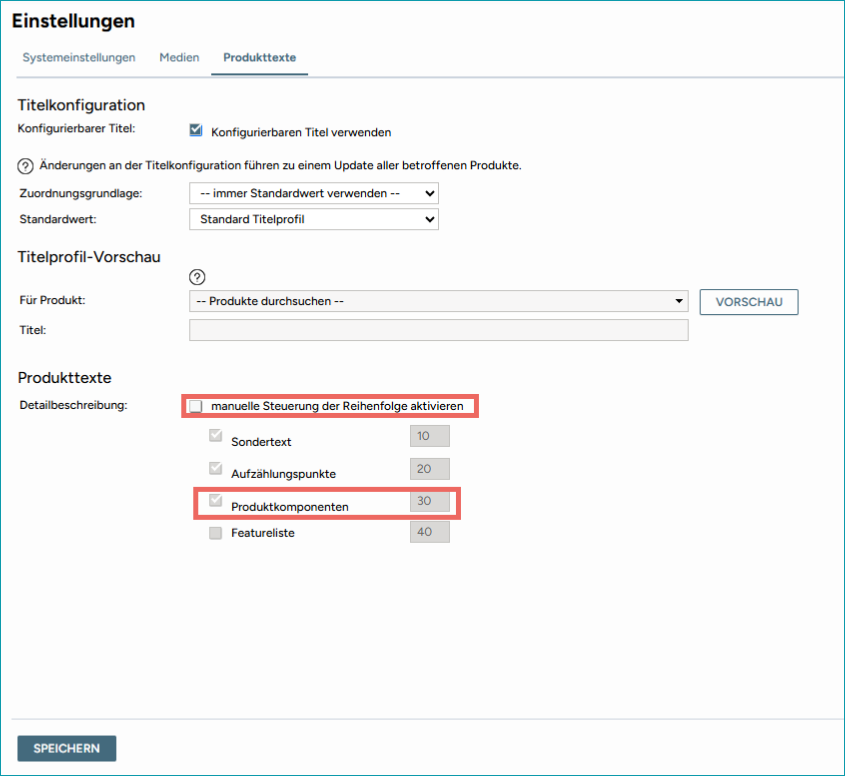
Task: Click the Produkttexte section heading
Action: [x=65, y=378]
